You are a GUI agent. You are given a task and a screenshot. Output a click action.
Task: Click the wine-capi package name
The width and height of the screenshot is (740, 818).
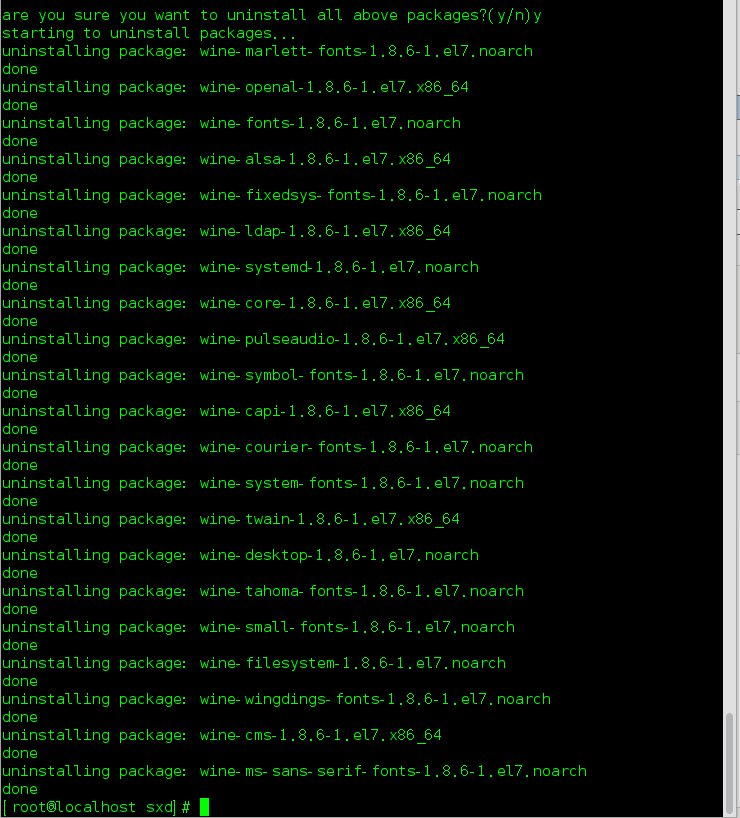click(325, 411)
